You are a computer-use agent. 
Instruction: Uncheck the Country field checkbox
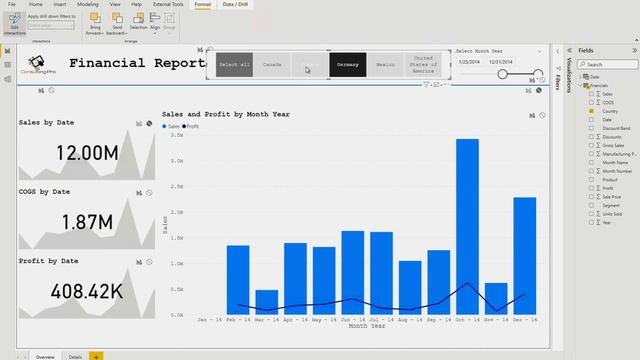(591, 111)
